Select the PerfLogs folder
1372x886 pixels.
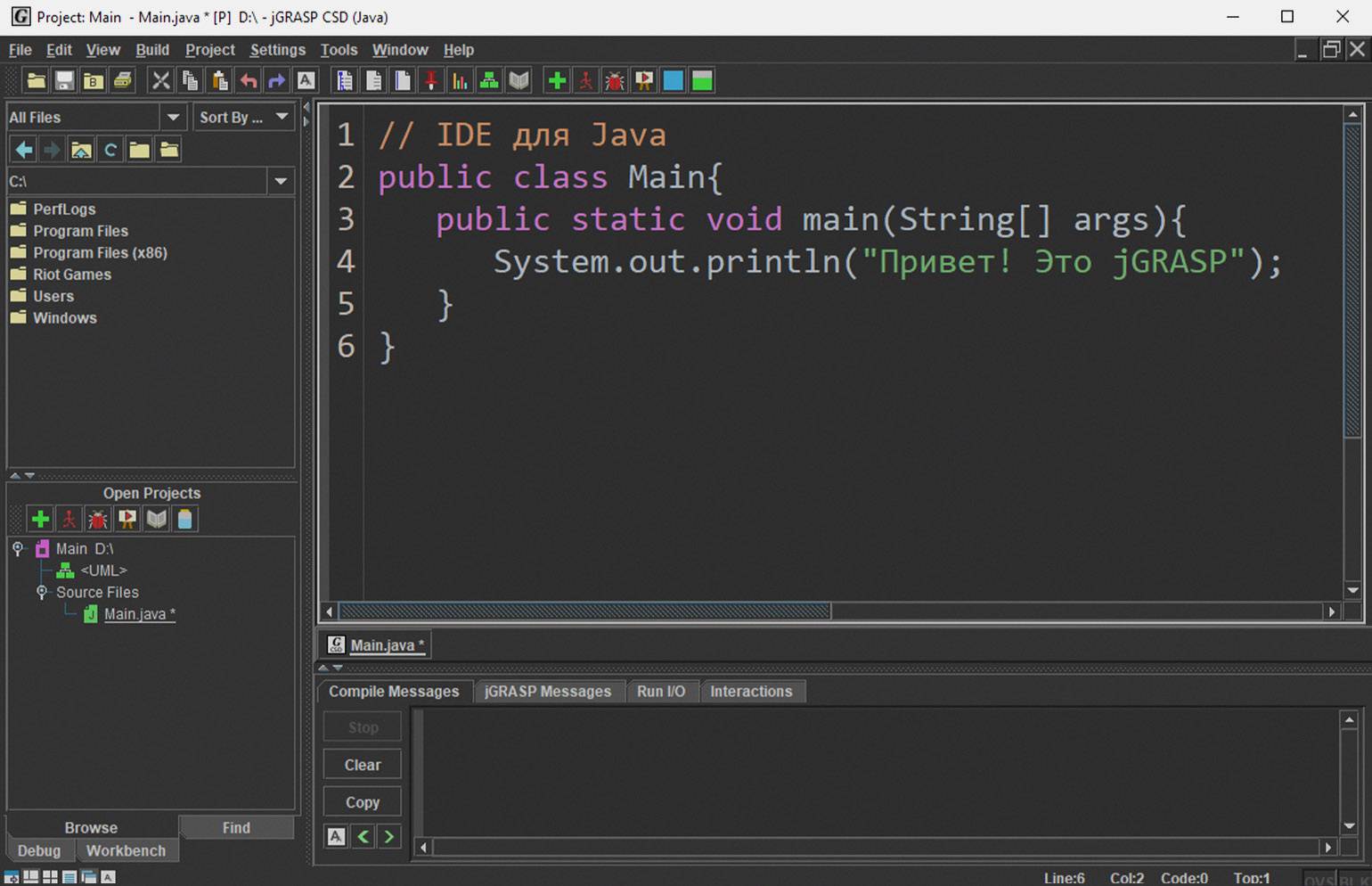pyautogui.click(x=64, y=209)
